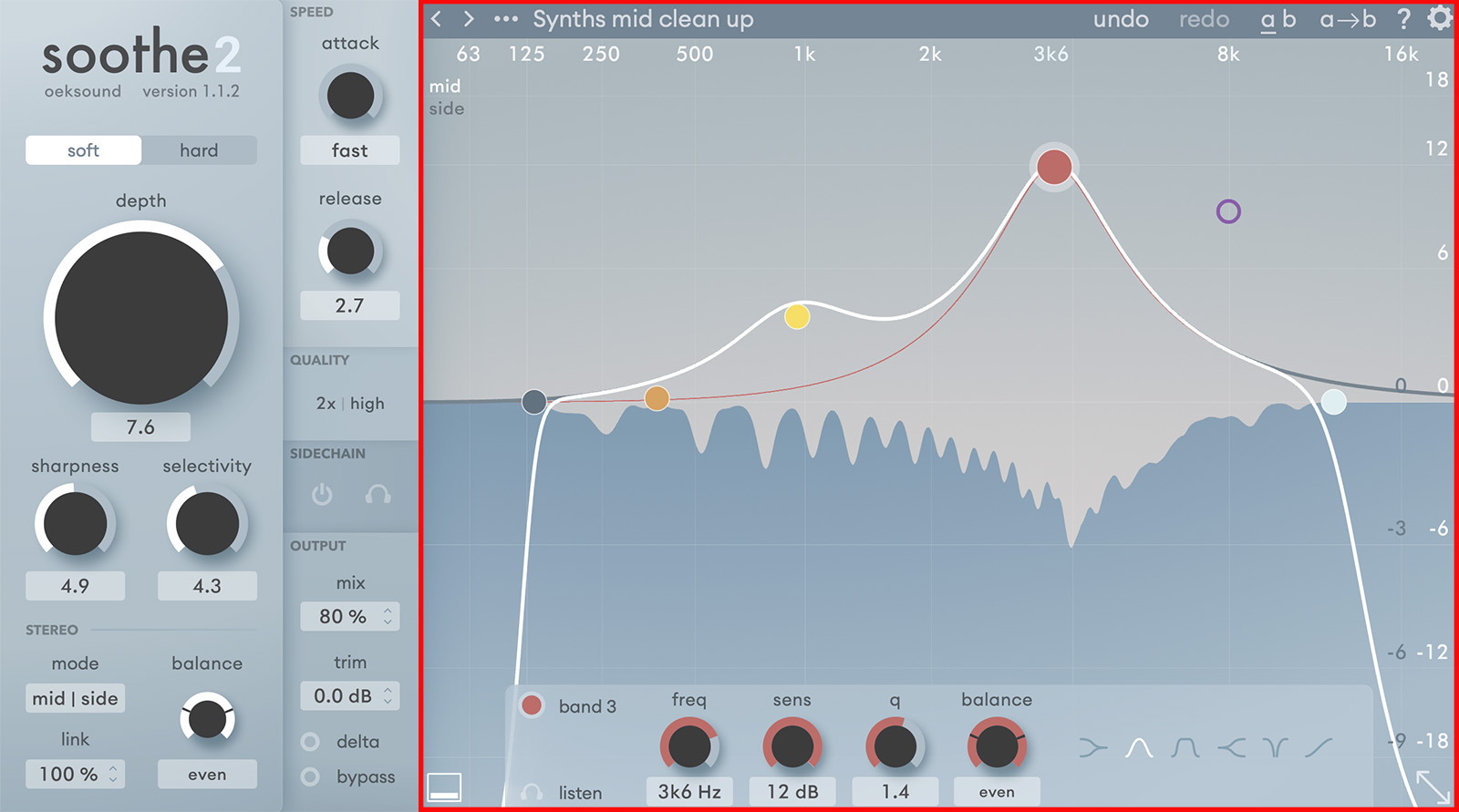
Task: Toggle sidechain listen headphones icon
Action: [378, 495]
